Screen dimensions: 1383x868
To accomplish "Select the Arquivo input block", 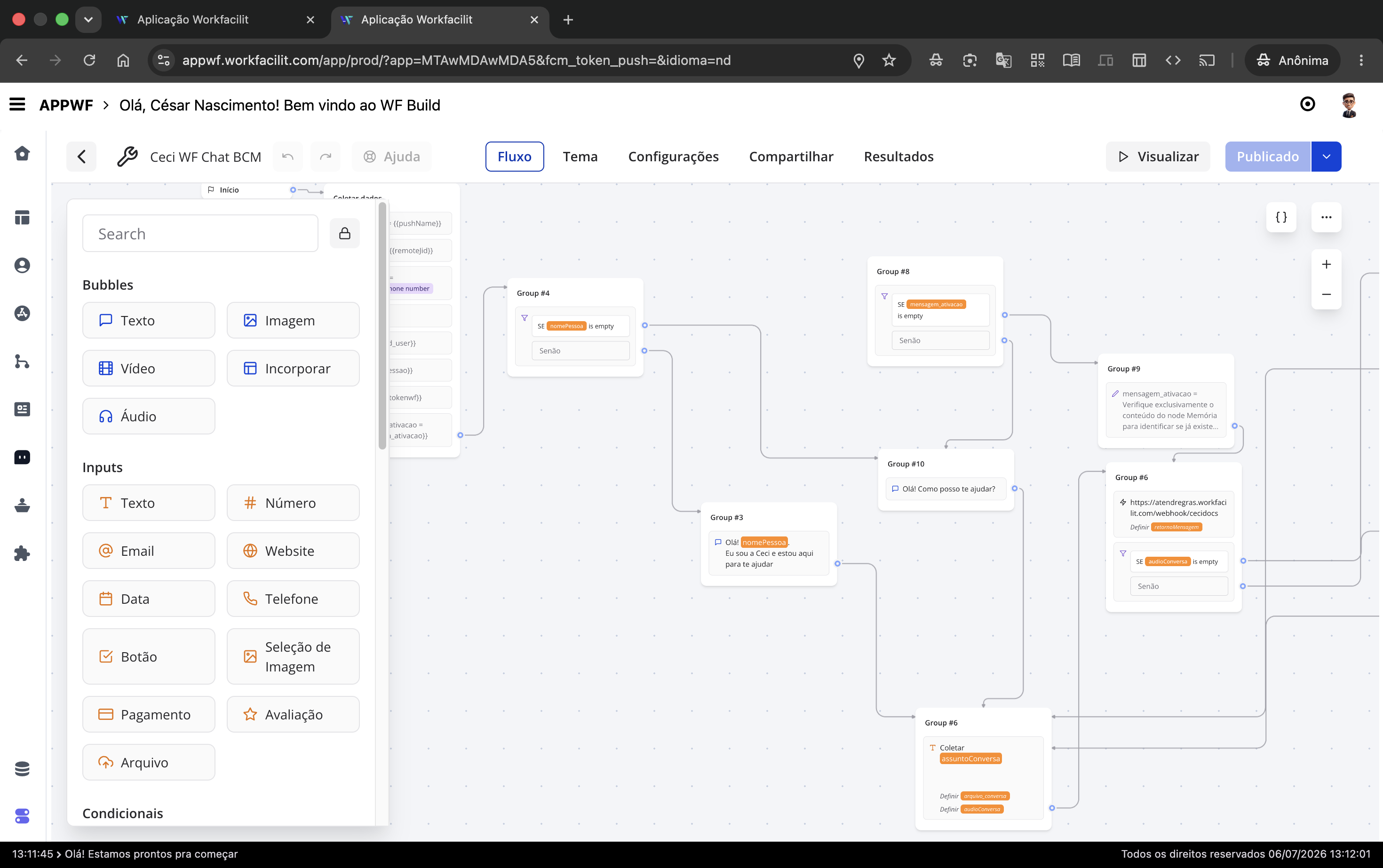I will (x=149, y=762).
